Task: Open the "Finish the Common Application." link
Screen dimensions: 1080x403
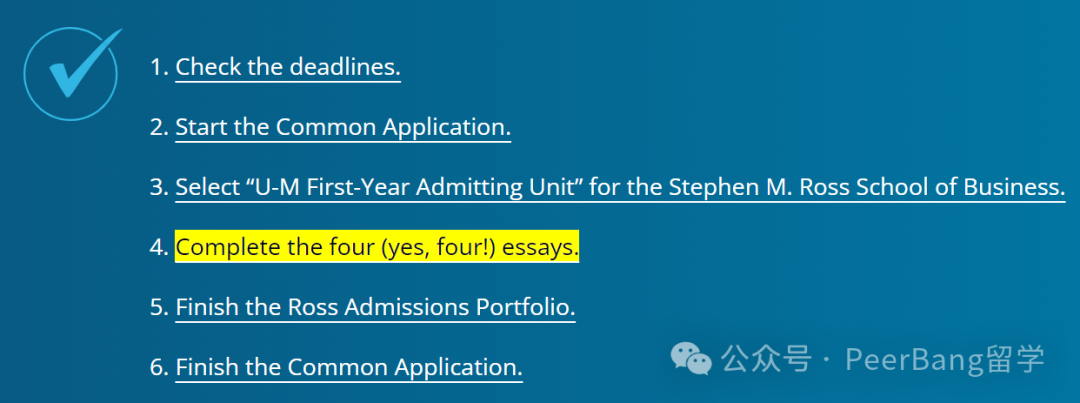Action: point(349,367)
